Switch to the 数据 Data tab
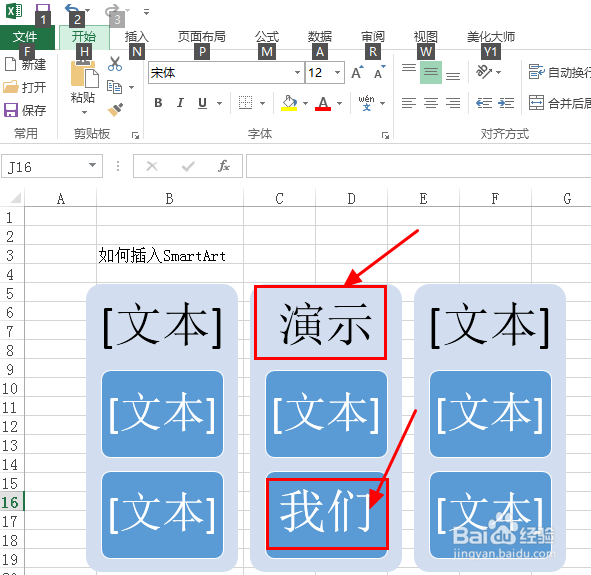Image resolution: width=591 pixels, height=575 pixels. coord(320,37)
